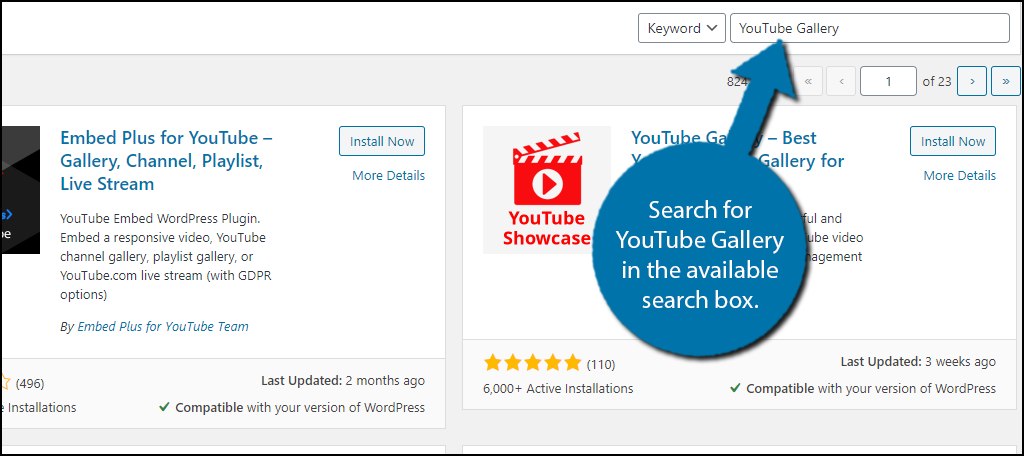Select the (496) ratings count text

(x=30, y=383)
